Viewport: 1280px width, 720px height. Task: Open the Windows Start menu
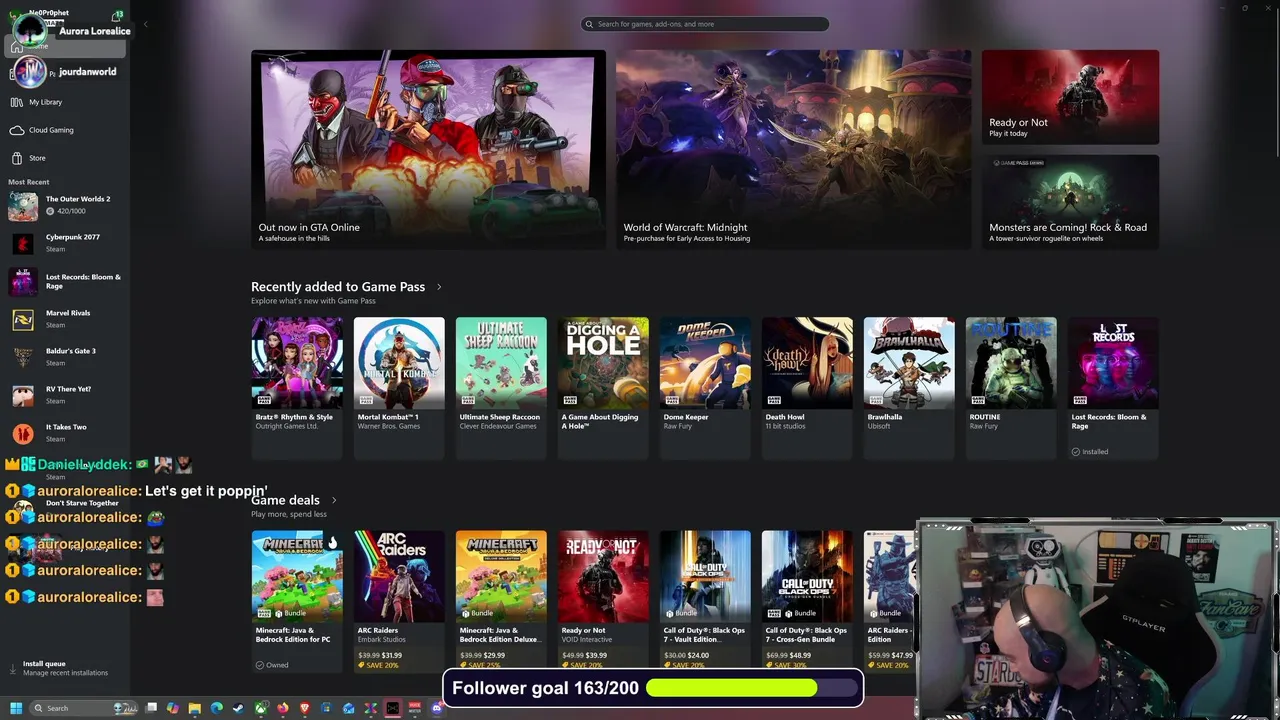(16, 708)
